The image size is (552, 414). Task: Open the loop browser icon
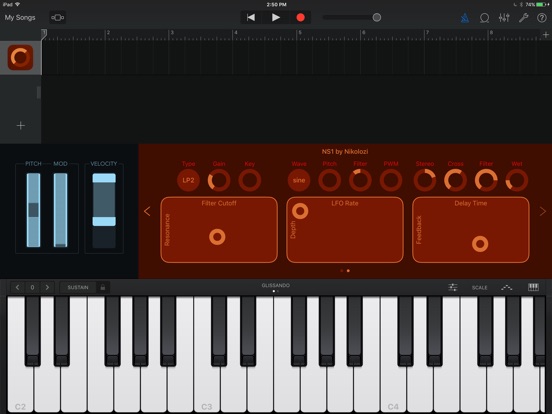click(x=484, y=18)
